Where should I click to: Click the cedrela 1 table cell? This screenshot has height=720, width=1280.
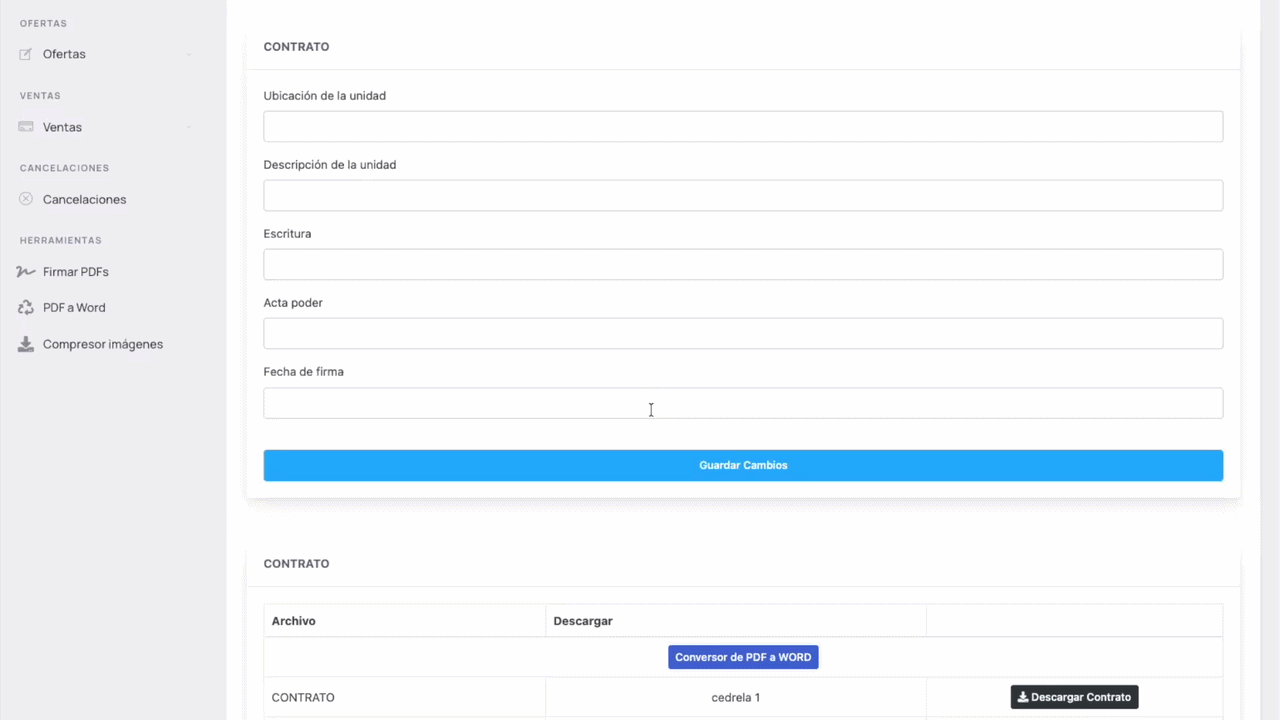pos(735,697)
